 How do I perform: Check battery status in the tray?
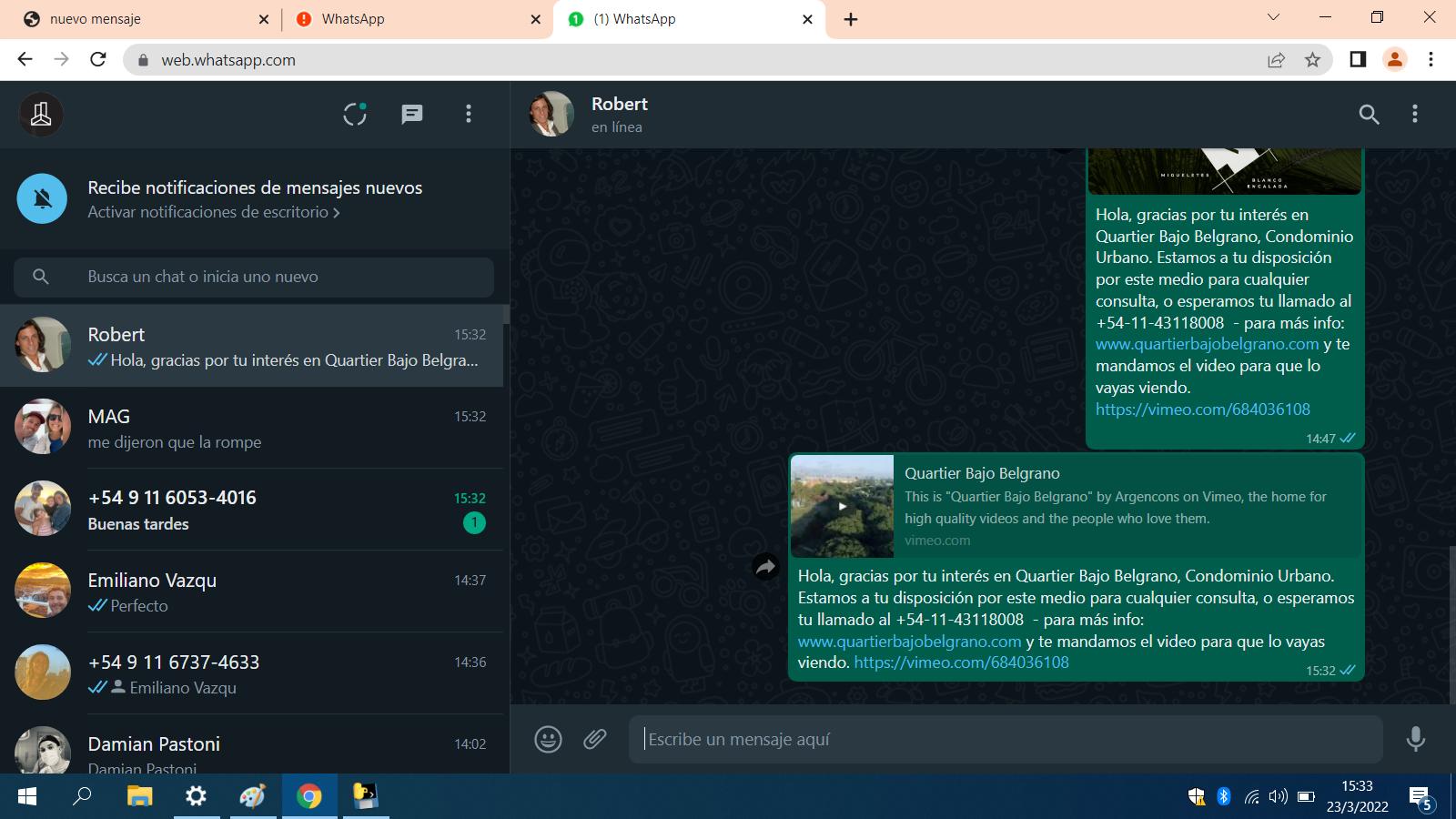click(1306, 797)
